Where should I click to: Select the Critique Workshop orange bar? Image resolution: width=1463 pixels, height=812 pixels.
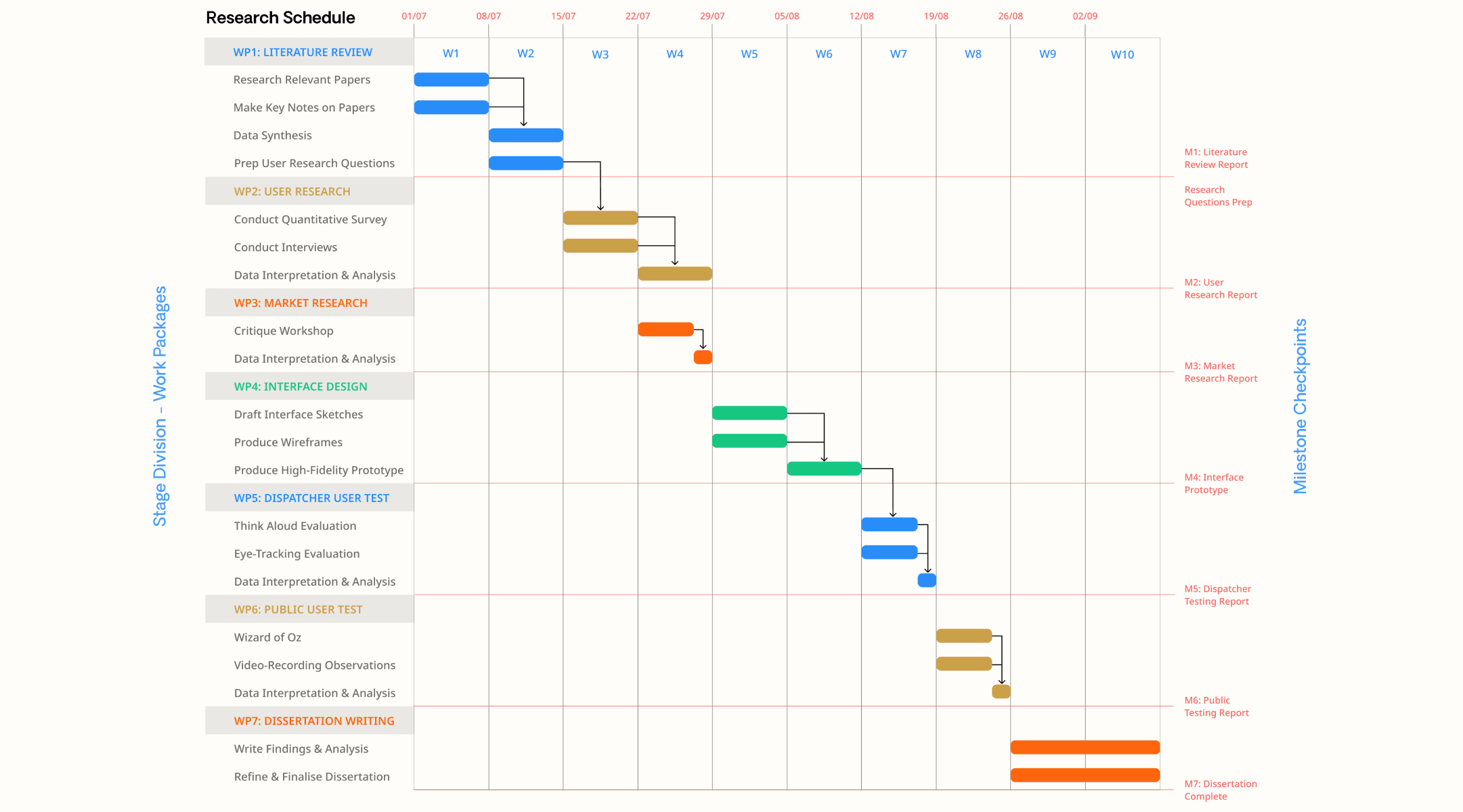[x=666, y=330]
